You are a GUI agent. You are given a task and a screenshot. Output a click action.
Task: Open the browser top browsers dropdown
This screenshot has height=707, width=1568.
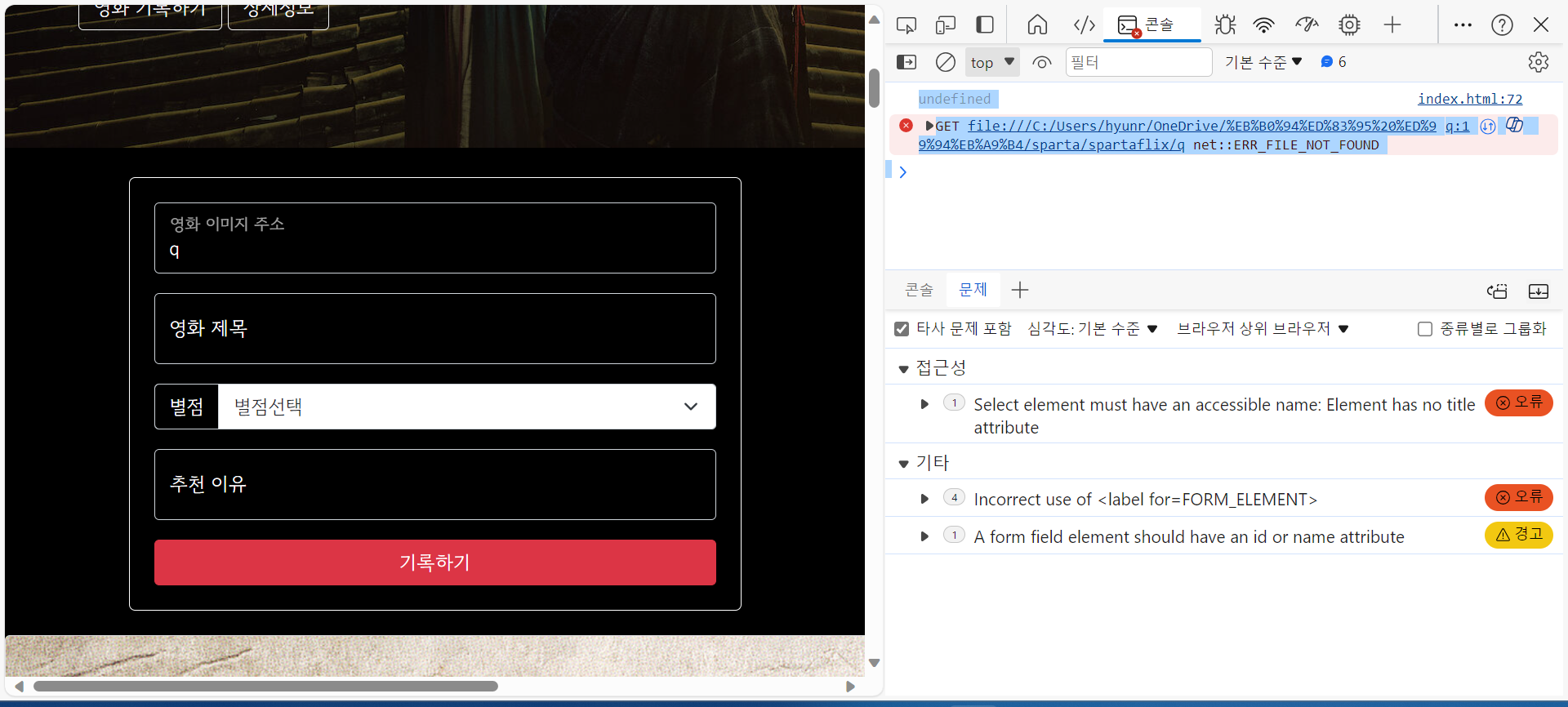click(x=1263, y=329)
